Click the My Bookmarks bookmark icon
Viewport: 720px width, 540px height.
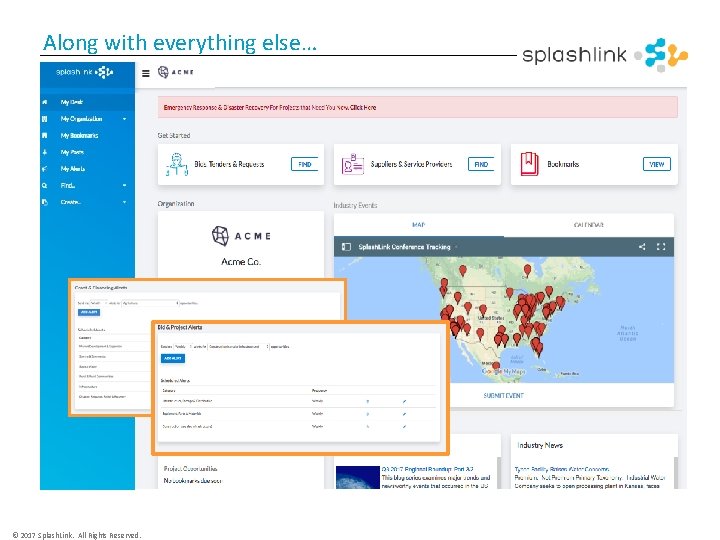(45, 135)
